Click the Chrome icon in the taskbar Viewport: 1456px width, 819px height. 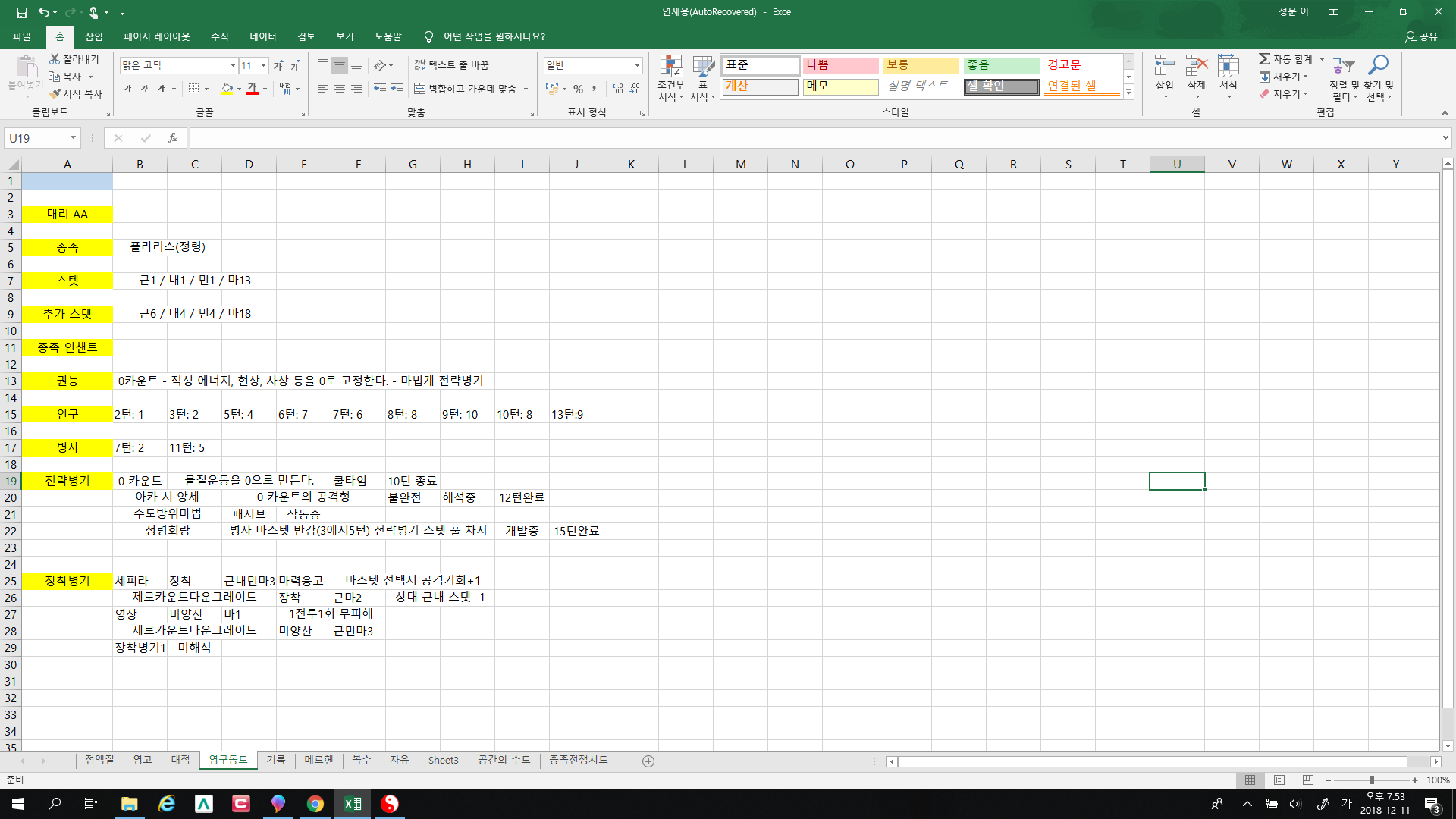315,804
